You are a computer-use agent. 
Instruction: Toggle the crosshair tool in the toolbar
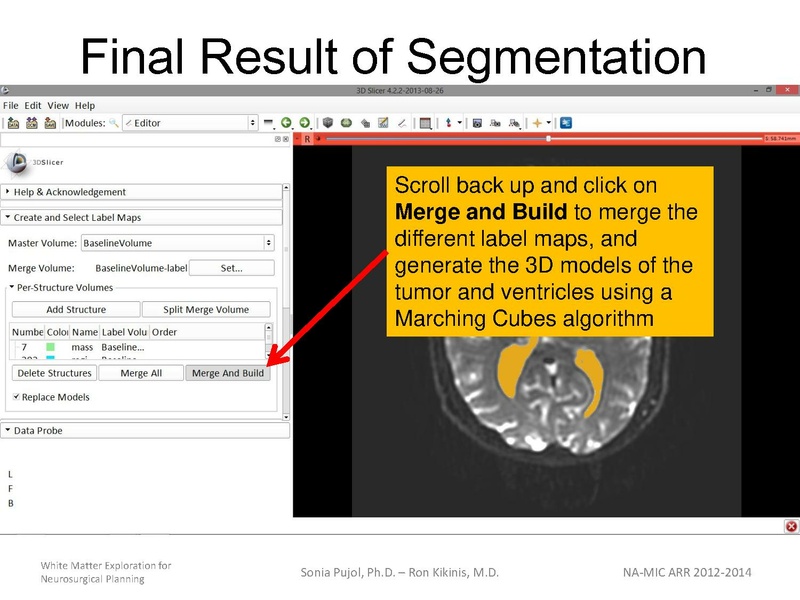(449, 122)
